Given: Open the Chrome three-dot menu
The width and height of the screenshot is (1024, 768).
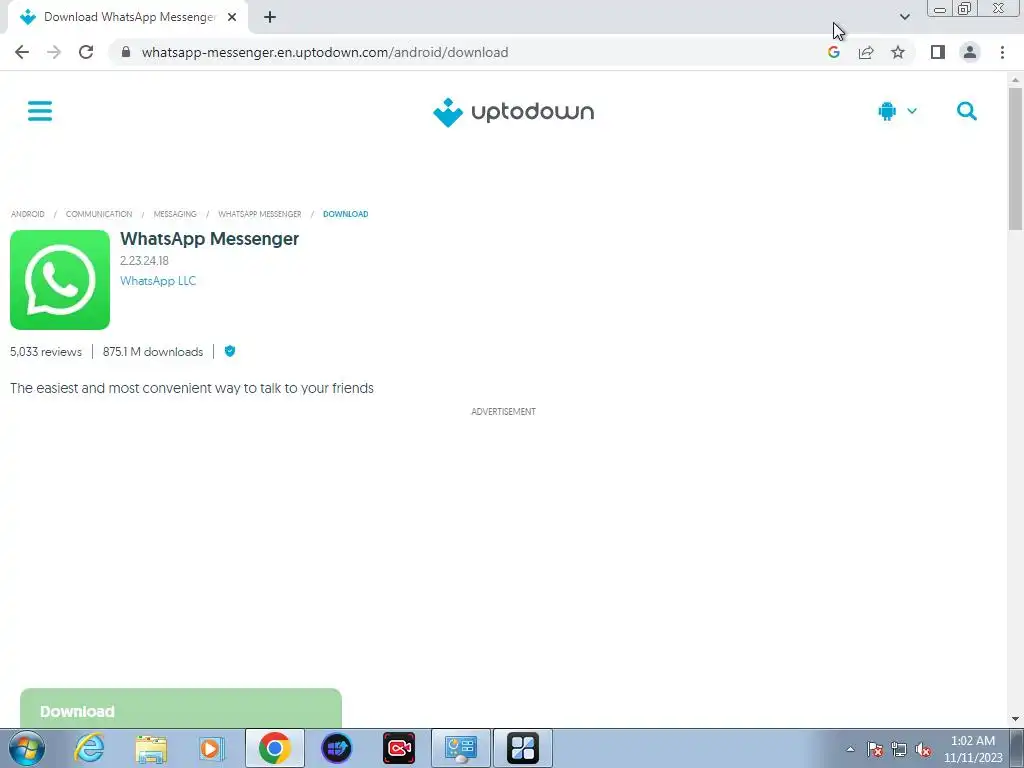Looking at the screenshot, I should [1002, 52].
